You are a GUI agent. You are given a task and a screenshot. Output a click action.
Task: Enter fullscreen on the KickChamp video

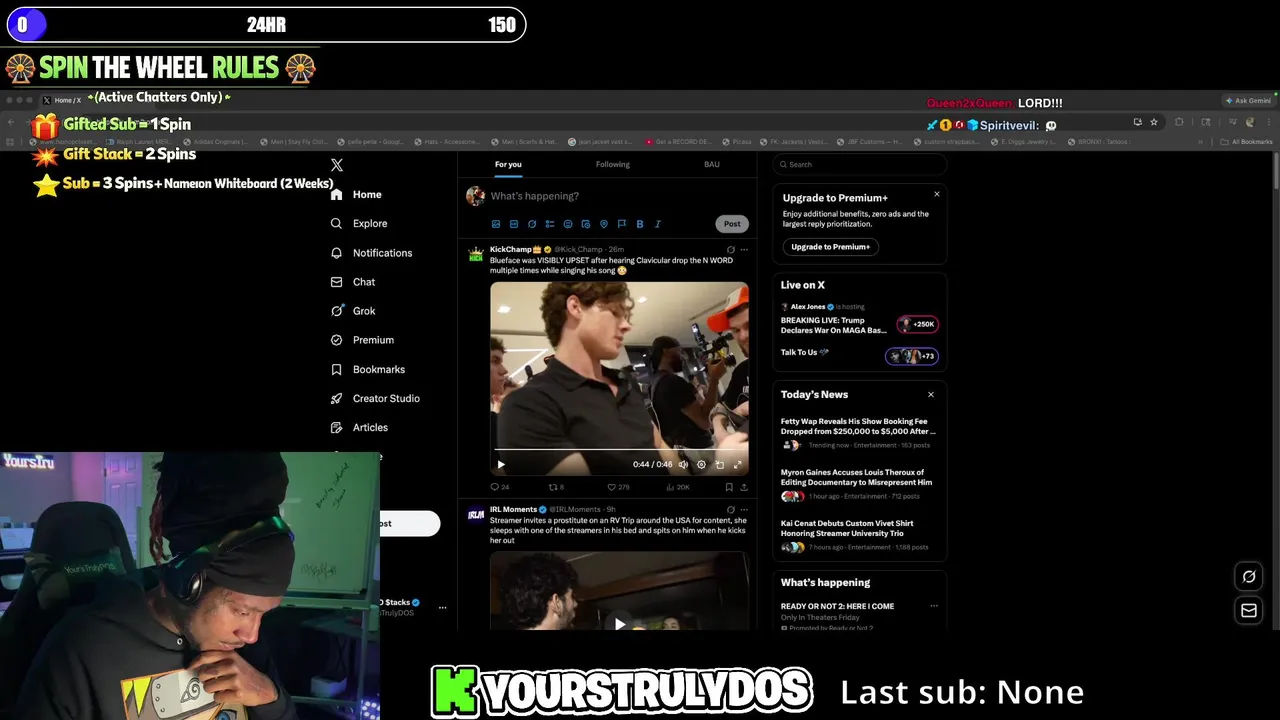pyautogui.click(x=737, y=464)
